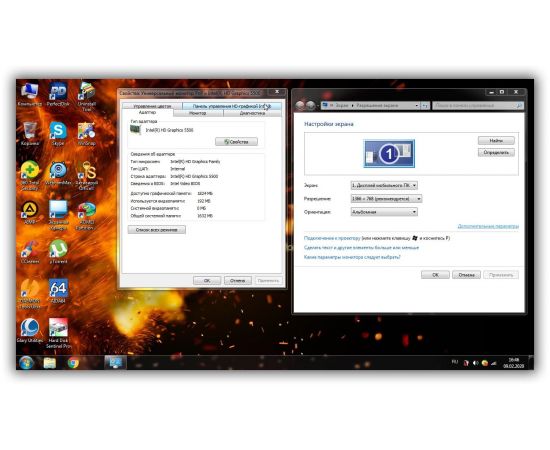Image resolution: width=550 pixels, height=450 pixels.
Task: Select the active display settings taskbar item
Action: pos(115,363)
